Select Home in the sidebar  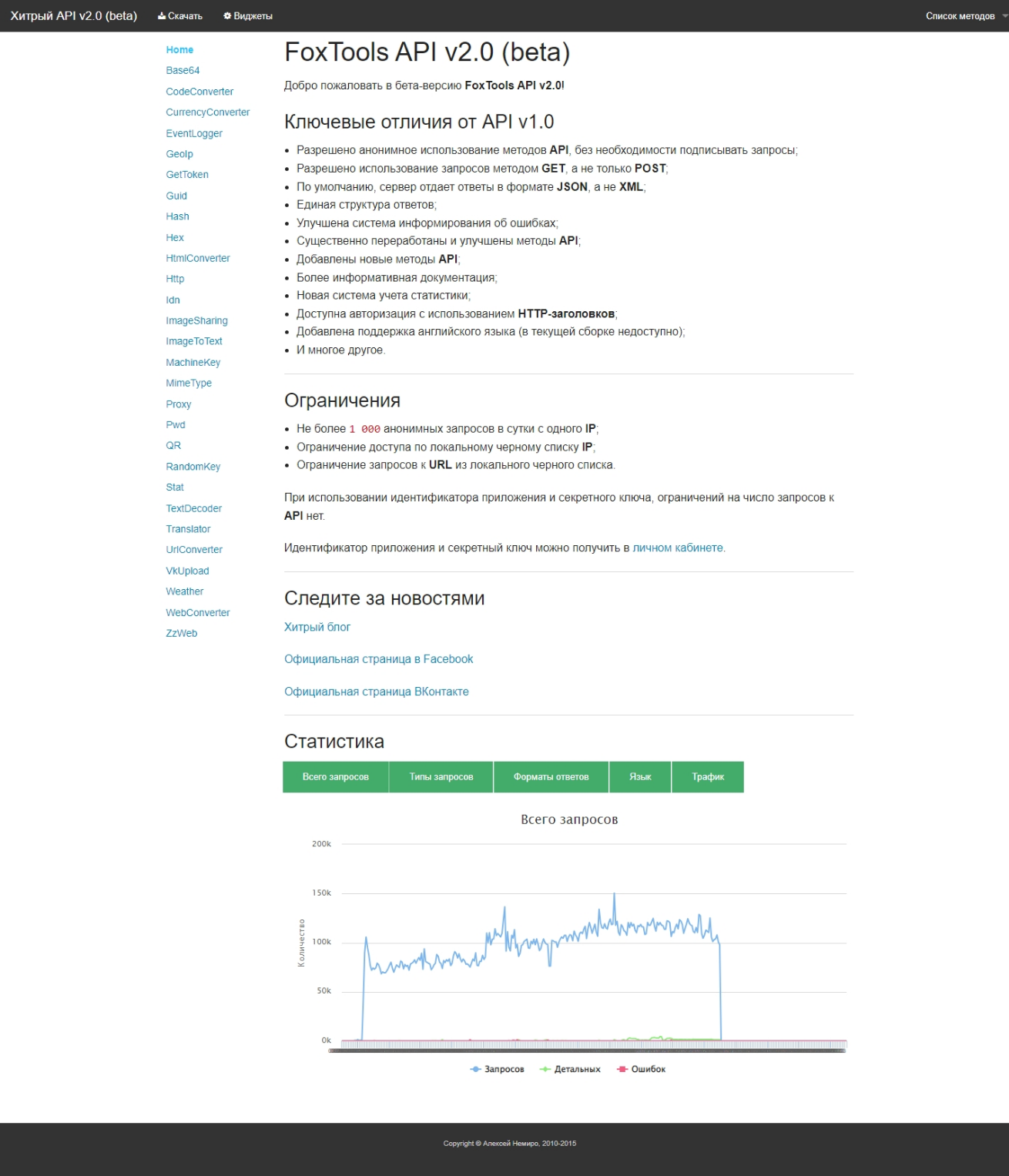click(x=179, y=50)
